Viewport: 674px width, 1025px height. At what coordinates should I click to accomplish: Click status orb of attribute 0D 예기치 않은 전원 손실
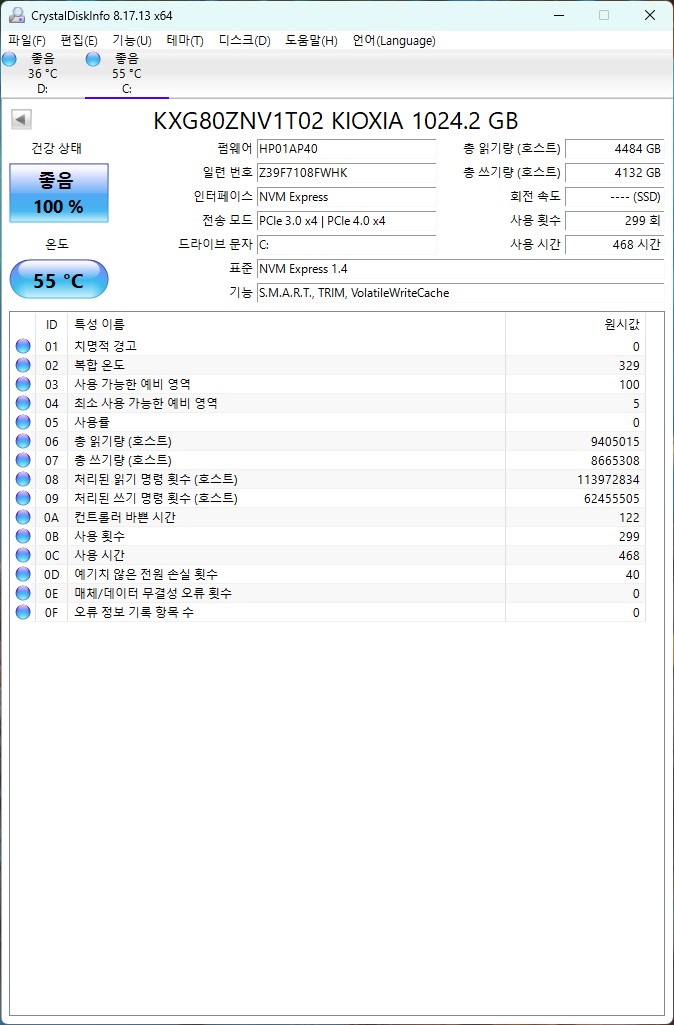pos(23,574)
